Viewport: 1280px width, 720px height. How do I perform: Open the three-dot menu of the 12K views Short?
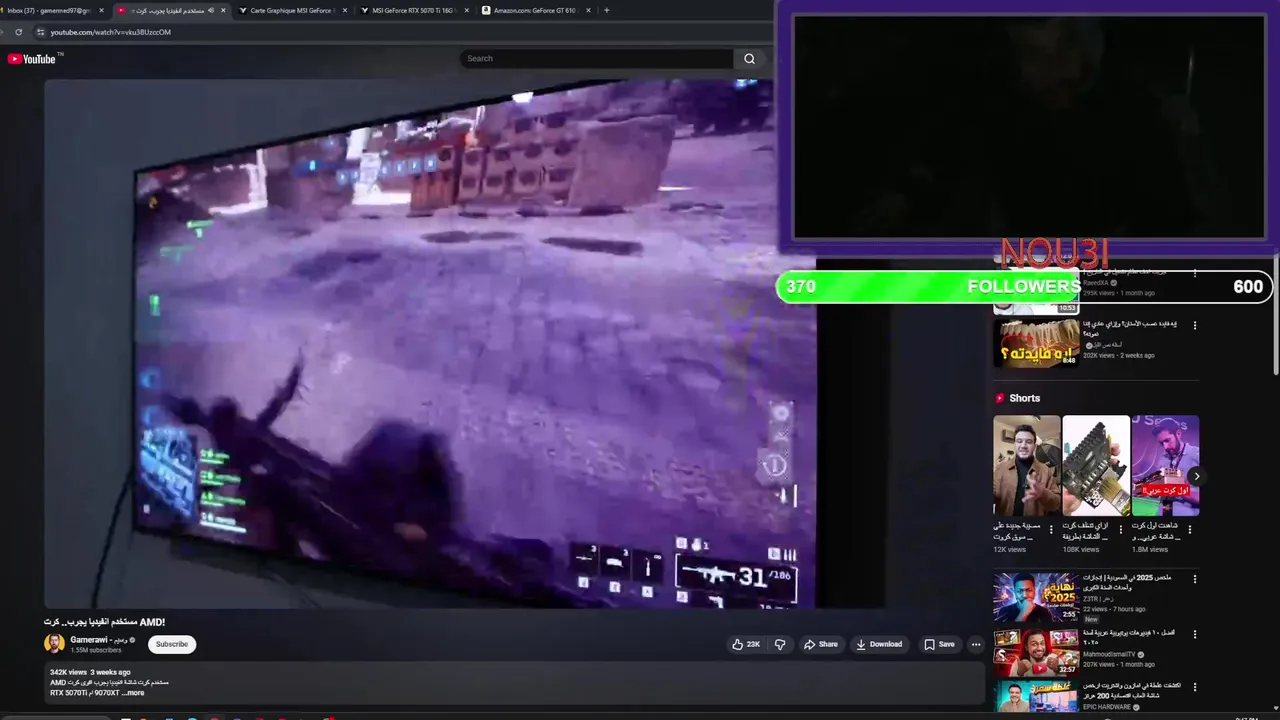point(1051,530)
